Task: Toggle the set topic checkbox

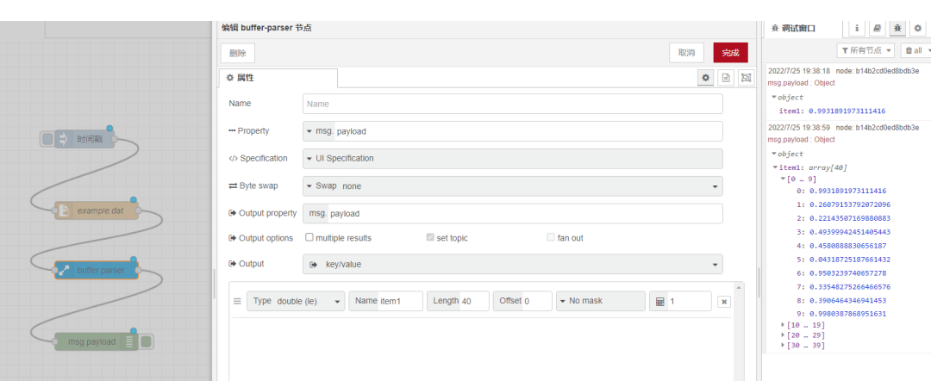Action: pyautogui.click(x=430, y=238)
